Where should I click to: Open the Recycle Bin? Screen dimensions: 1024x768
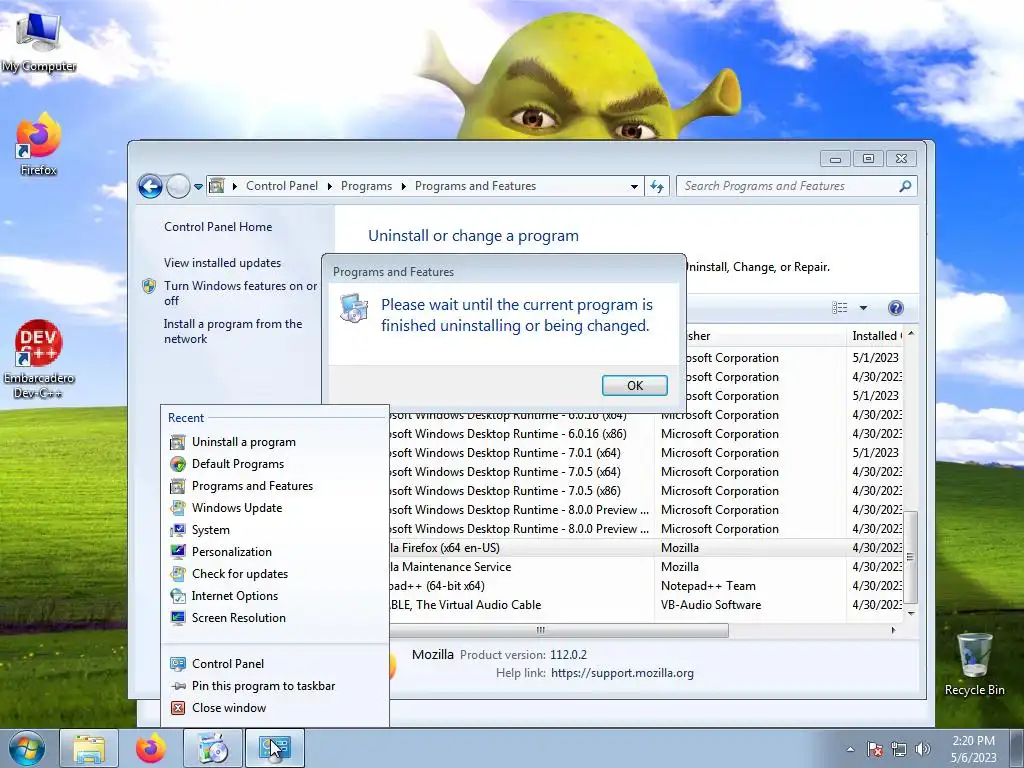974,664
